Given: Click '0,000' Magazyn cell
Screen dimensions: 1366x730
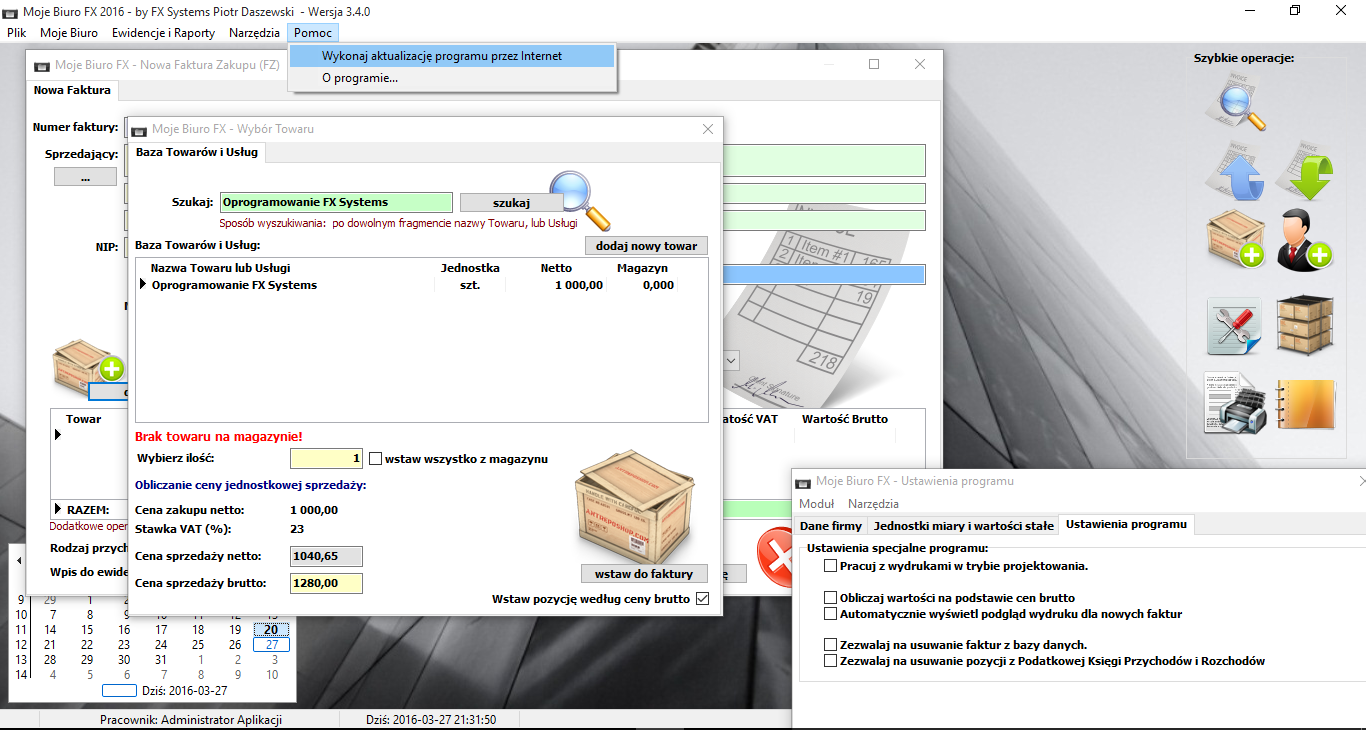Looking at the screenshot, I should [658, 285].
